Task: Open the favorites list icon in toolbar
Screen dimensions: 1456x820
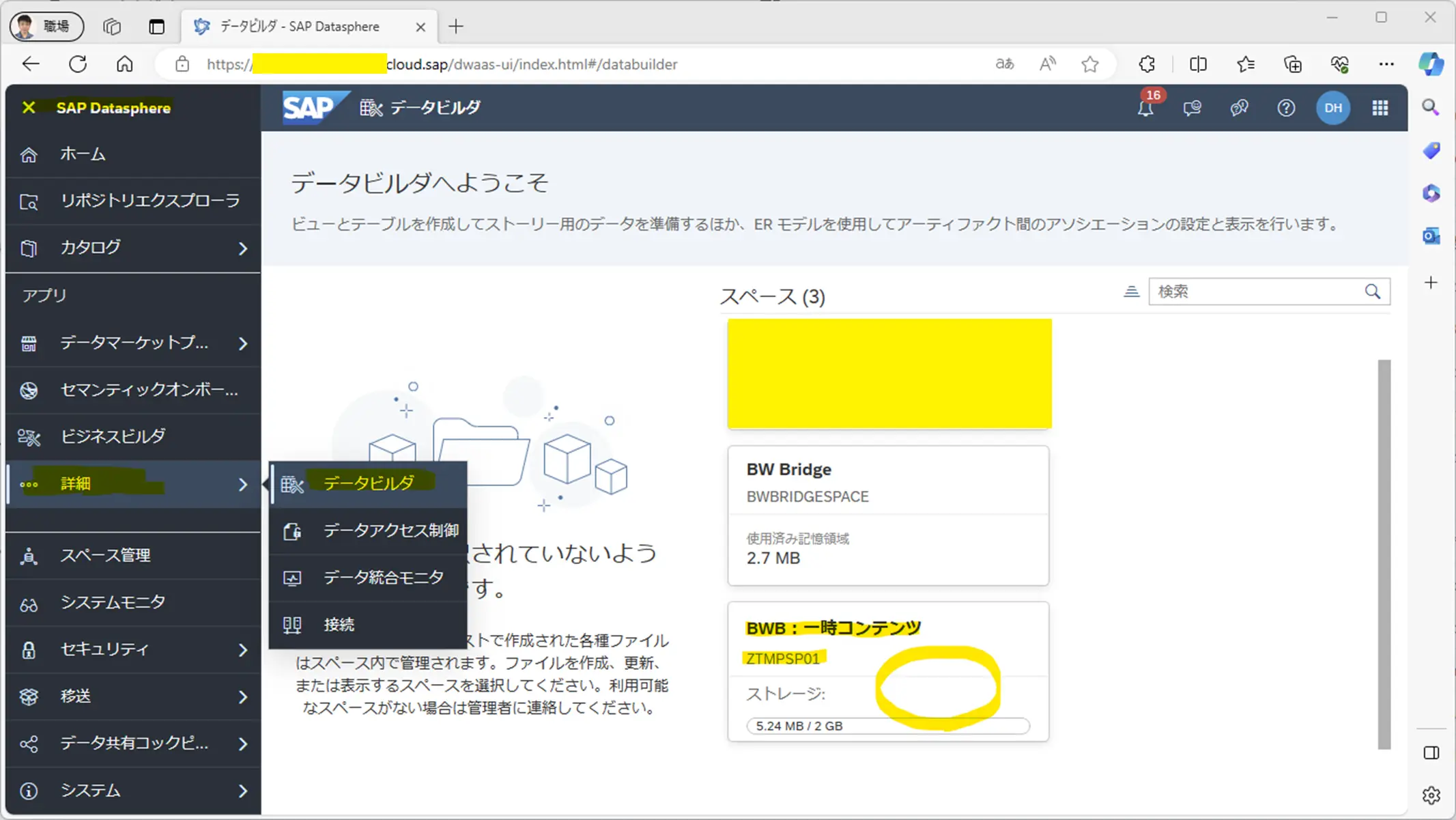Action: pos(1246,64)
